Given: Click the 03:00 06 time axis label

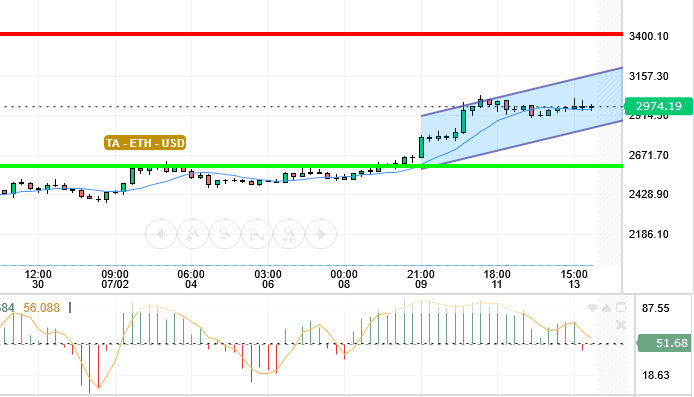Looking at the screenshot, I should coord(268,279).
